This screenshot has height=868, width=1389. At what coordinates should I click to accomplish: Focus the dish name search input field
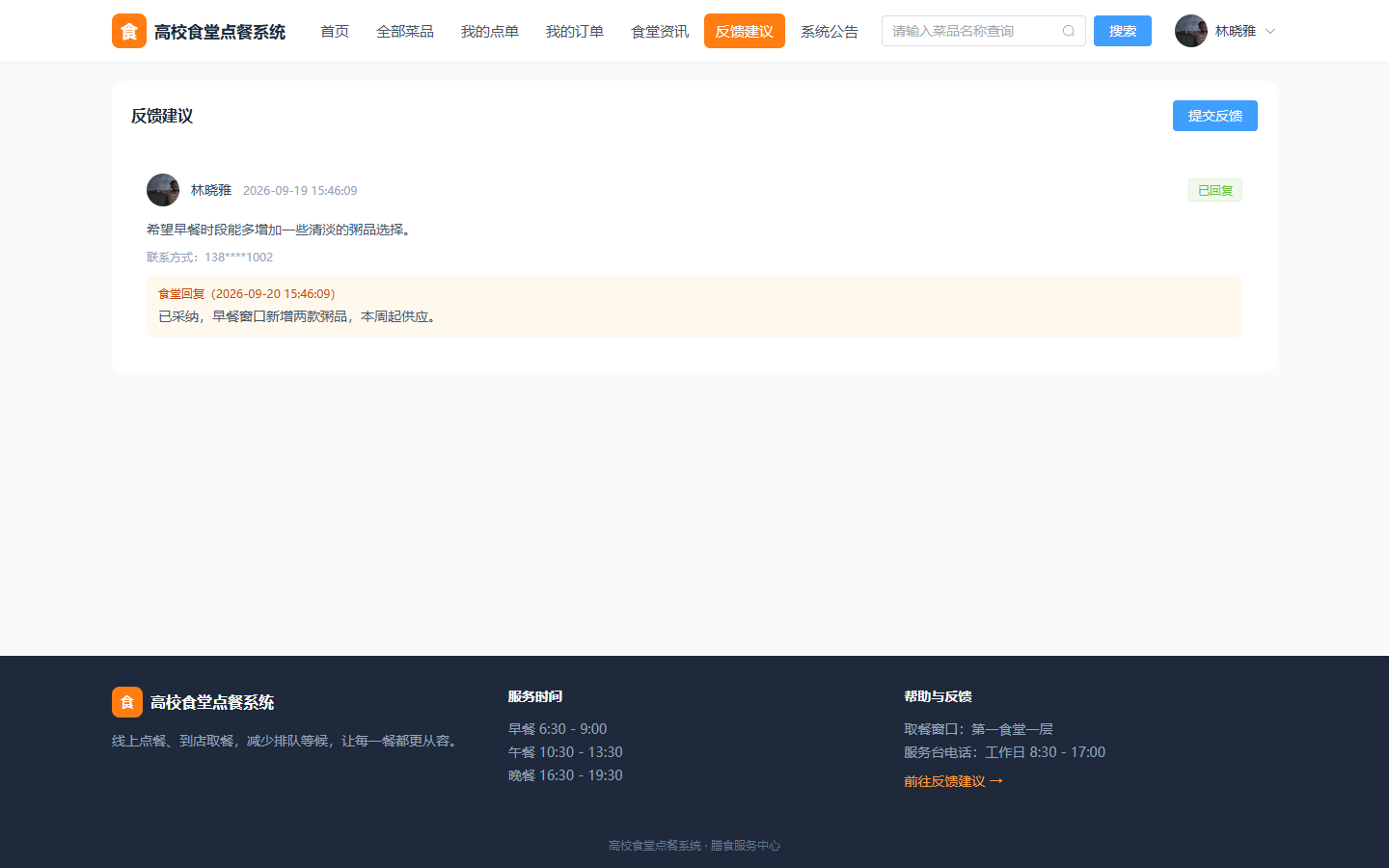[x=972, y=31]
